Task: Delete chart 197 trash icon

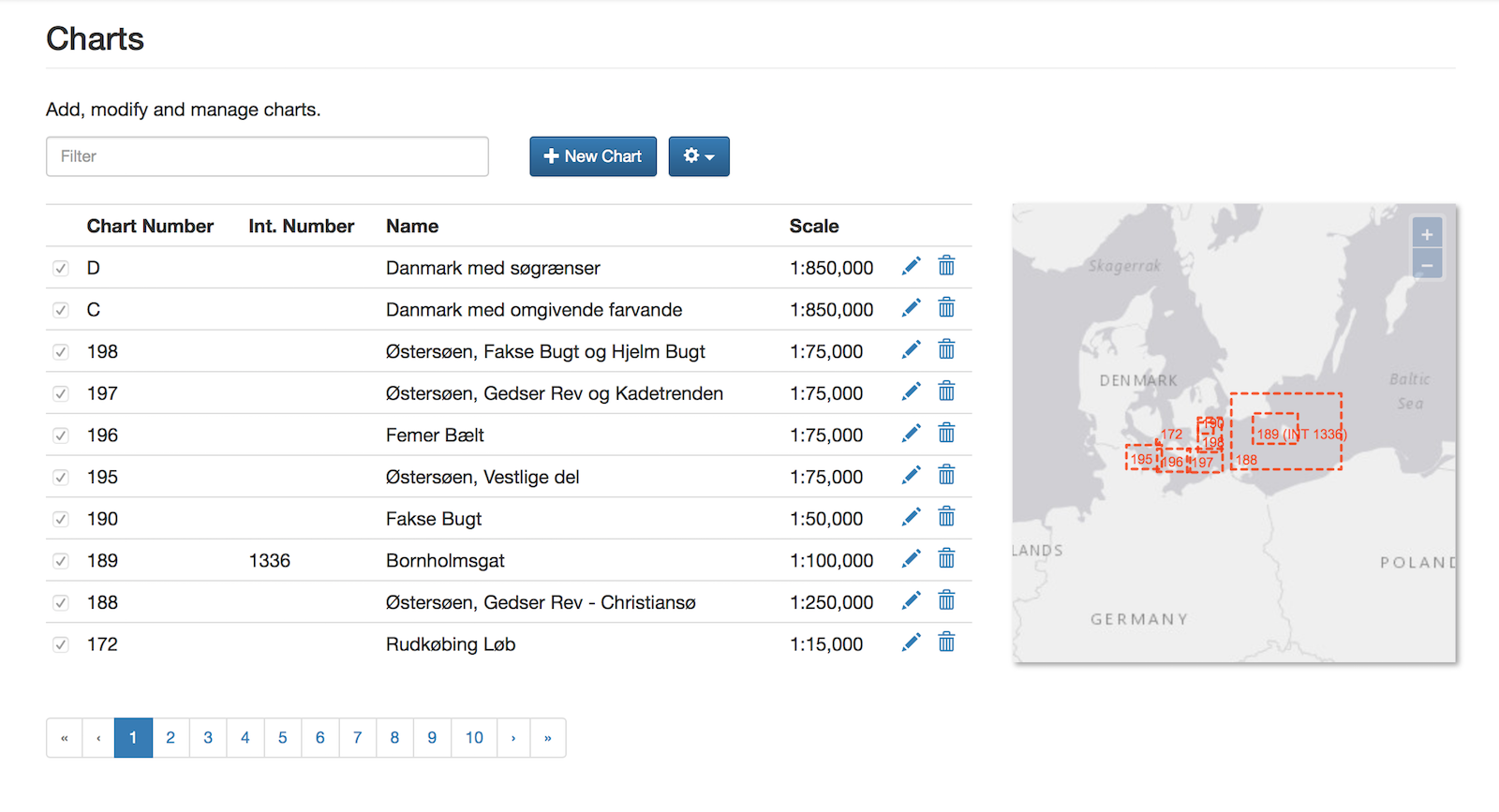Action: 946,391
